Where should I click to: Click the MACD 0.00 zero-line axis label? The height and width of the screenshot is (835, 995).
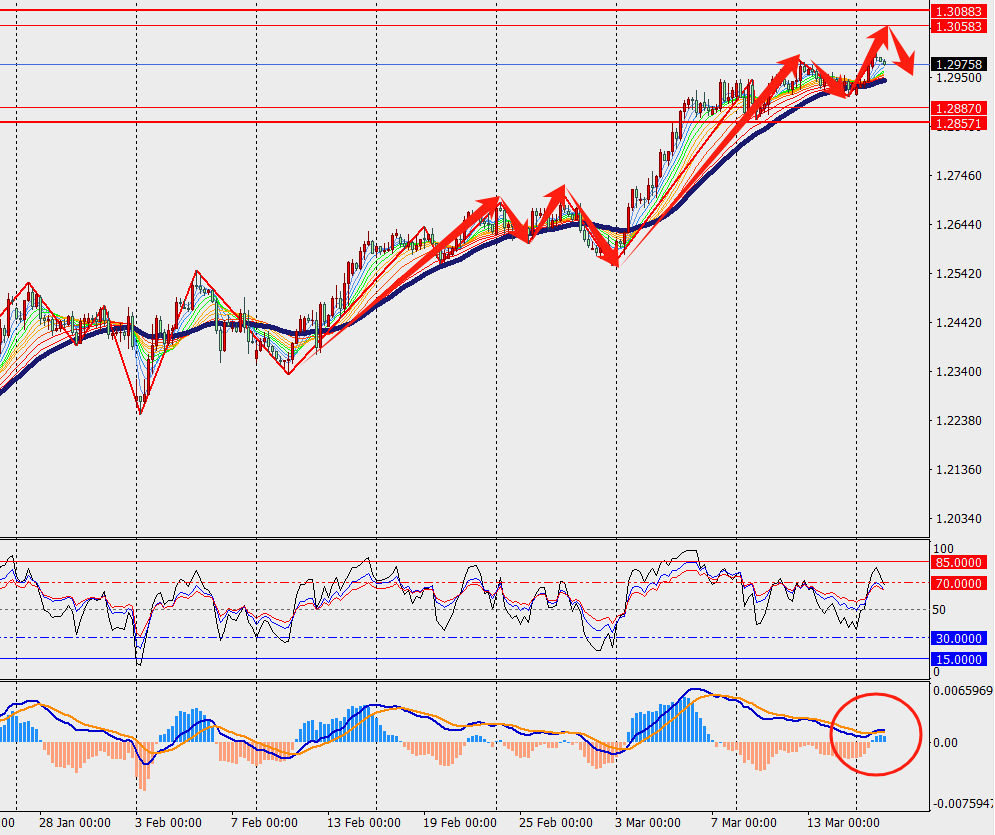click(946, 742)
